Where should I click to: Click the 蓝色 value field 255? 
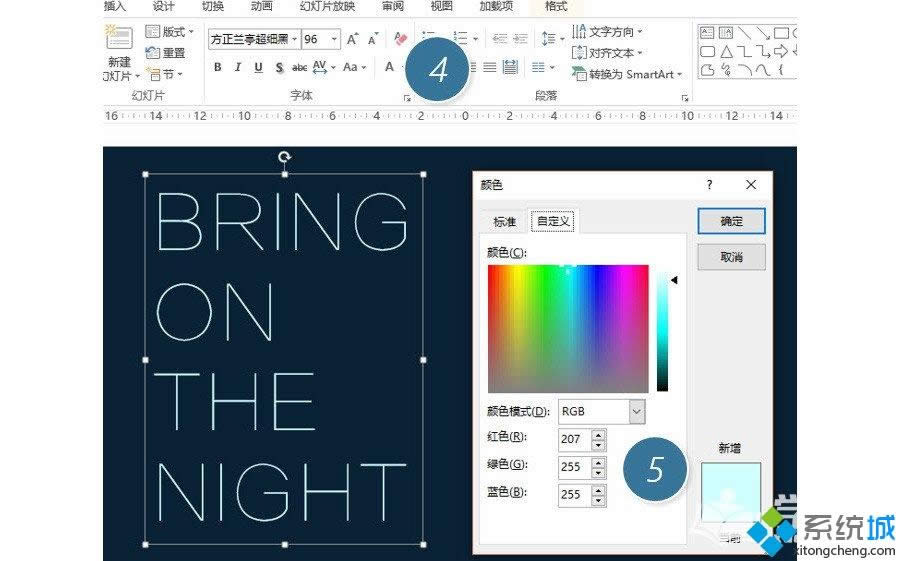(574, 495)
